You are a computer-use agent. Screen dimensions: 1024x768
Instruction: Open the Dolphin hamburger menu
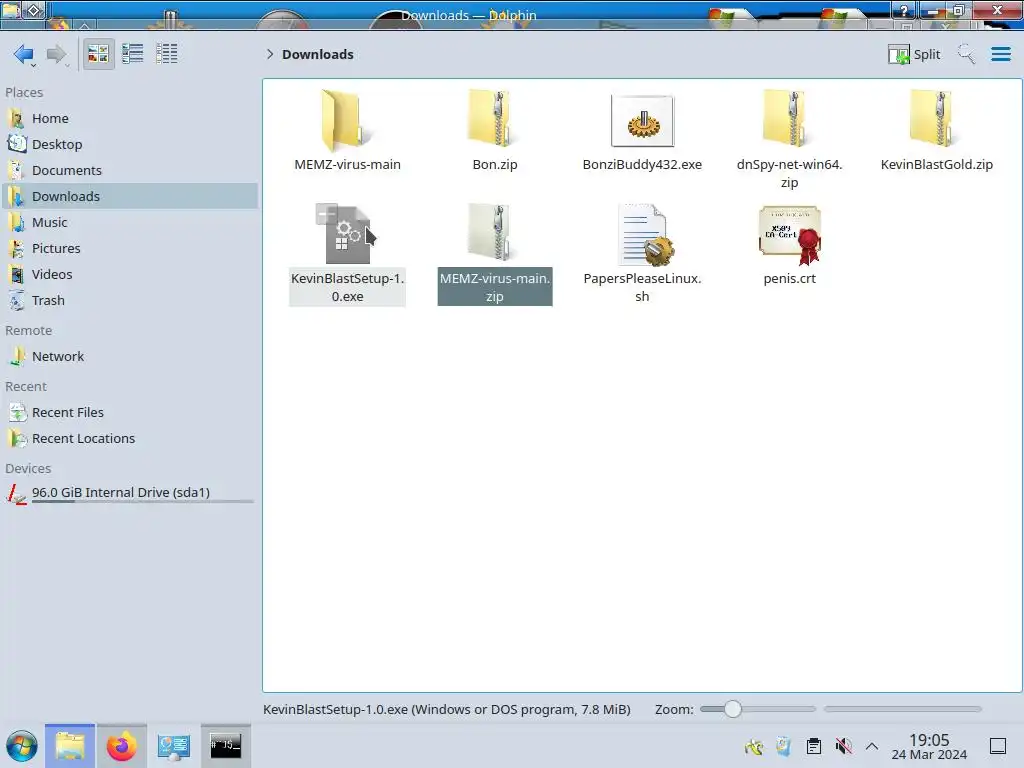coord(1000,54)
